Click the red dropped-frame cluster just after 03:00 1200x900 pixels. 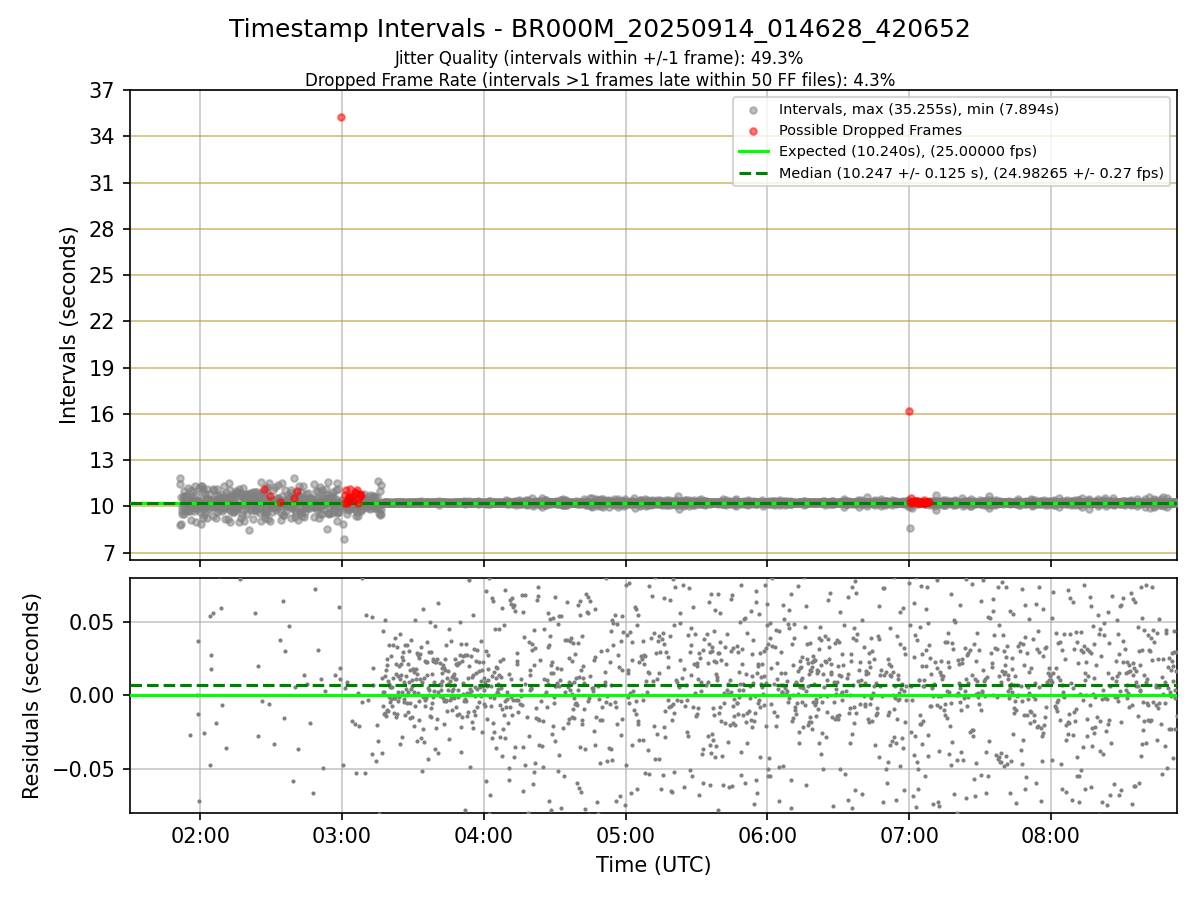353,496
